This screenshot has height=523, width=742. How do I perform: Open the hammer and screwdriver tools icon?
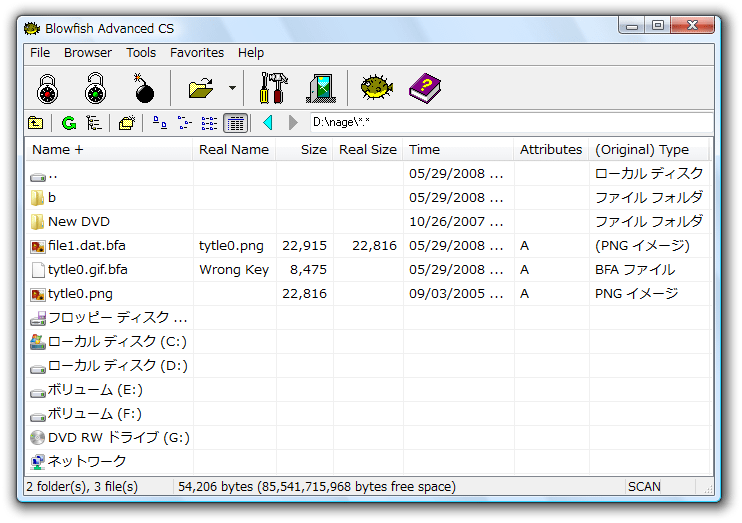click(274, 89)
